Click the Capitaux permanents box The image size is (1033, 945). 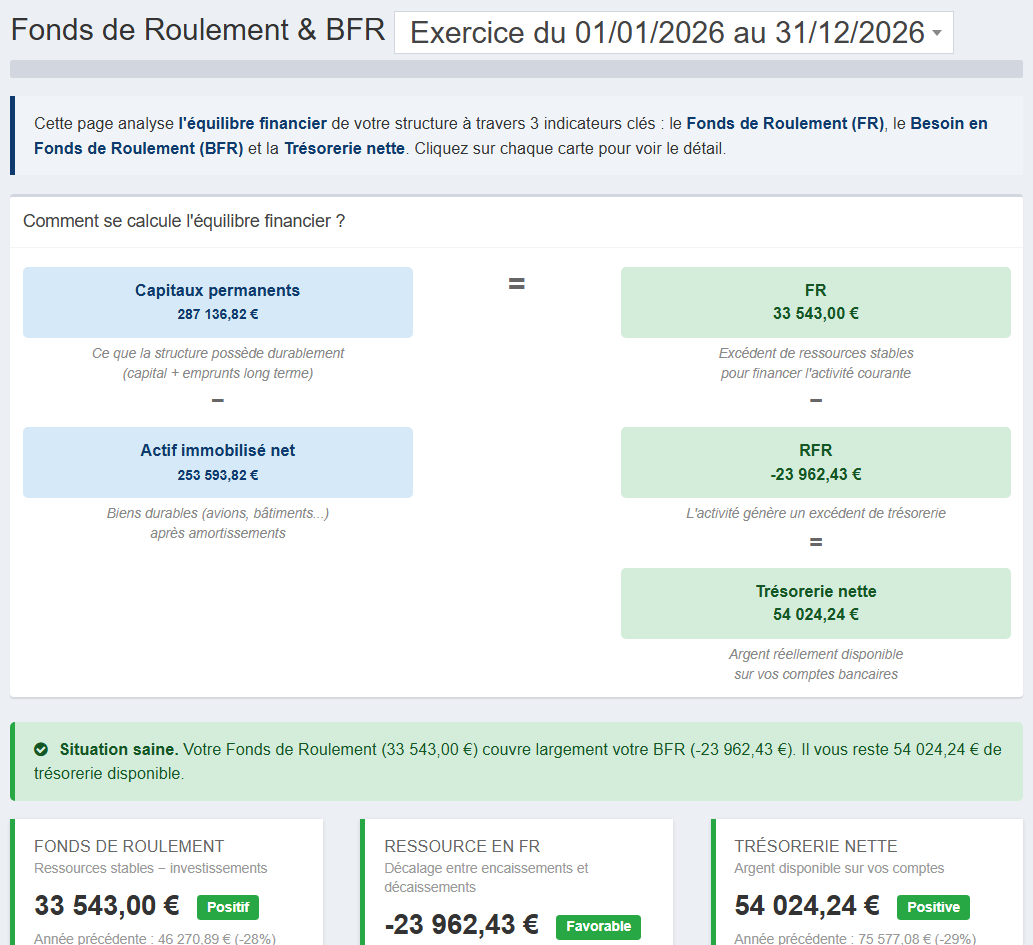(x=218, y=302)
